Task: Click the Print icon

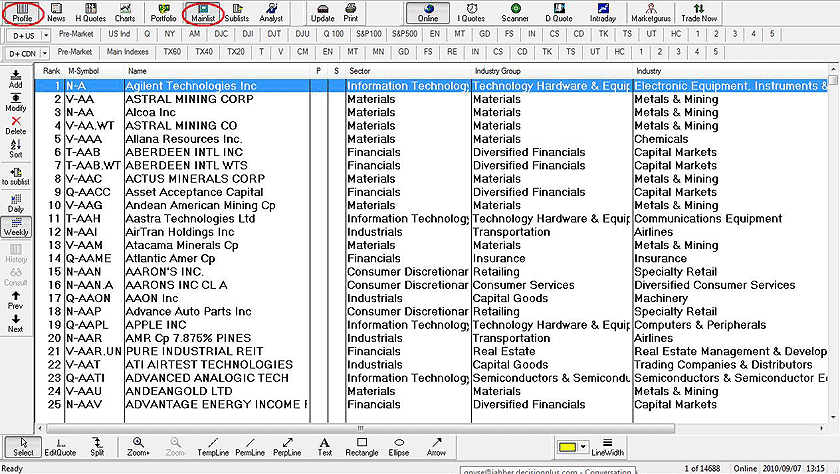Action: coord(351,12)
